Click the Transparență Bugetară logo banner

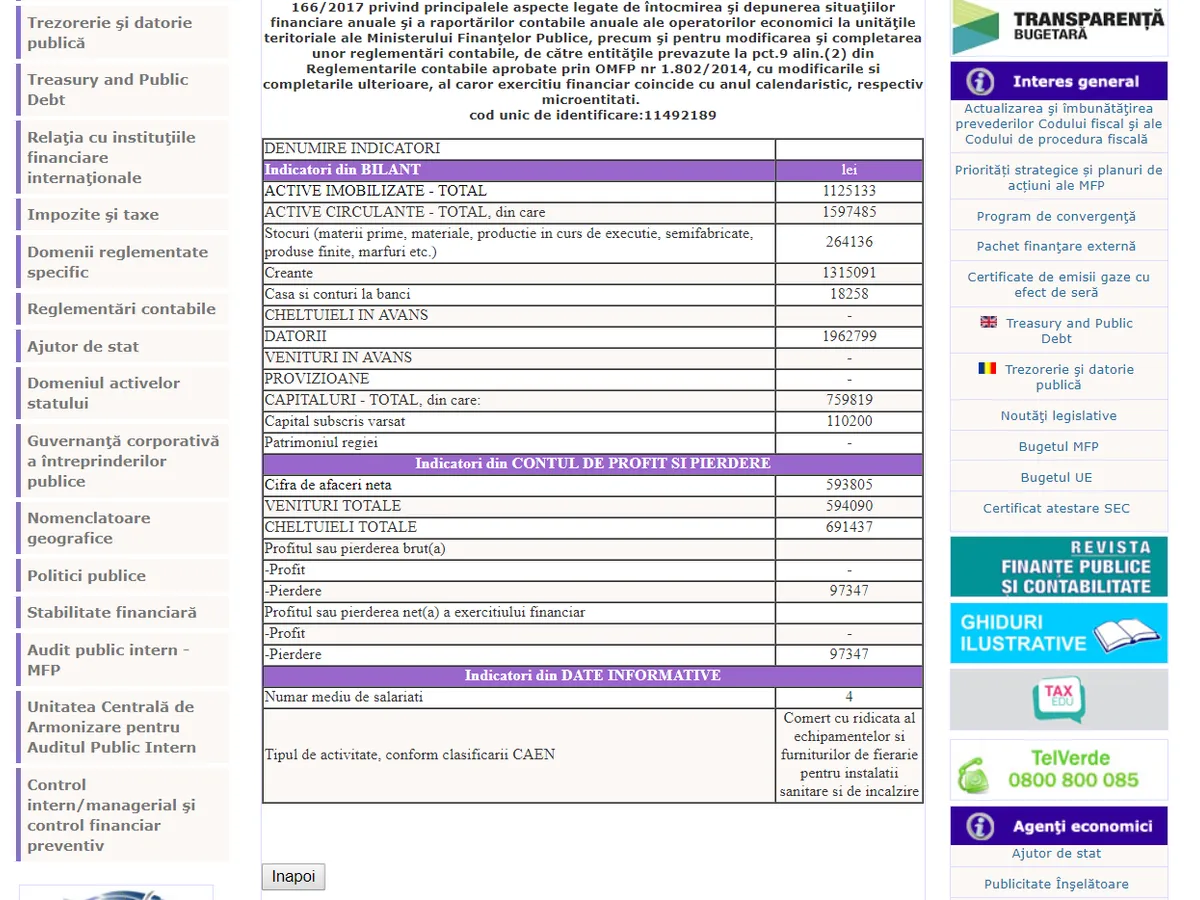click(x=1058, y=27)
